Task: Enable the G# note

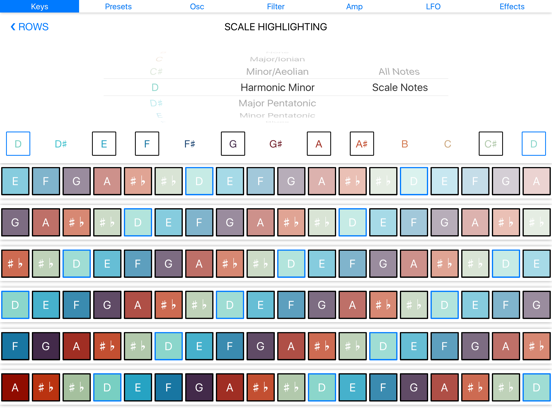Action: pyautogui.click(x=276, y=144)
